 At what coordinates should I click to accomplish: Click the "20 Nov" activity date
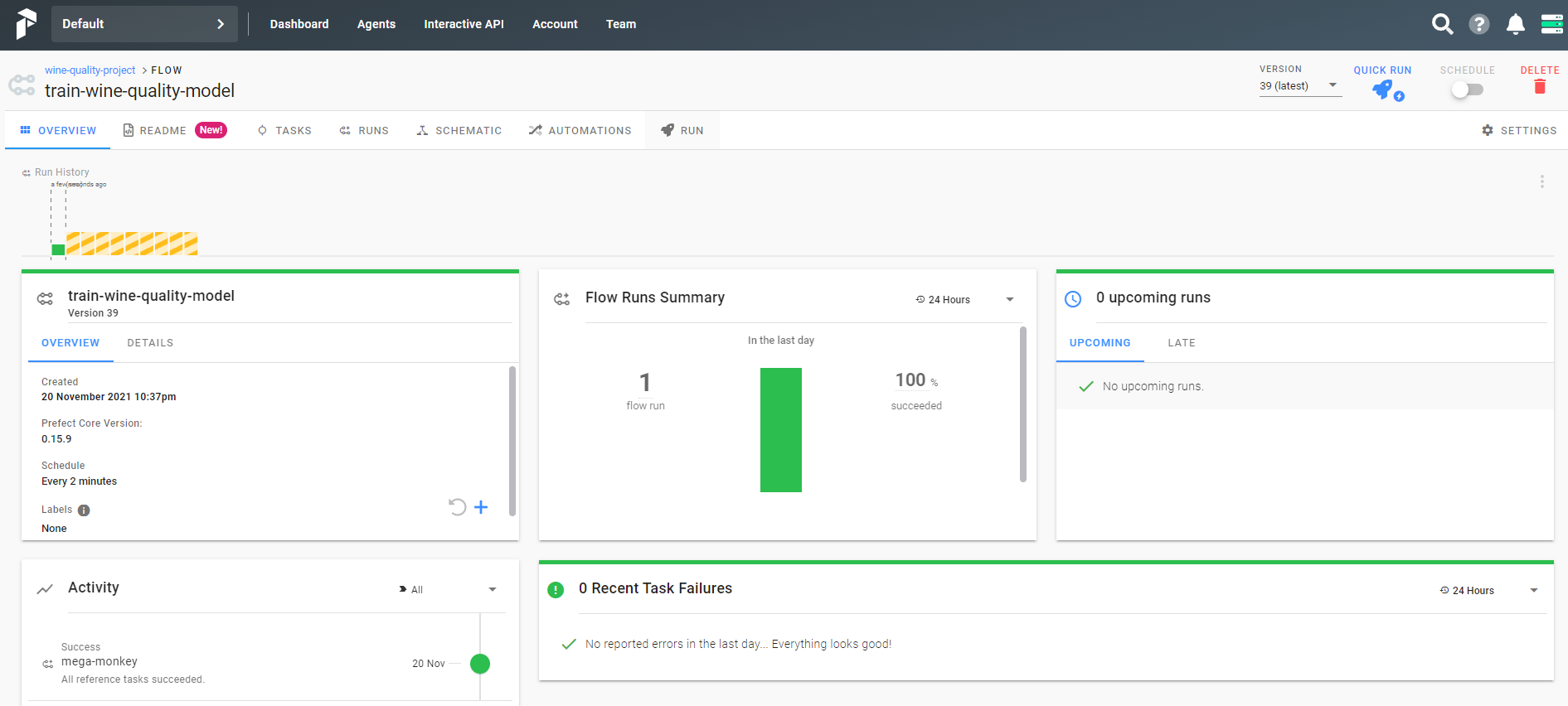(429, 664)
